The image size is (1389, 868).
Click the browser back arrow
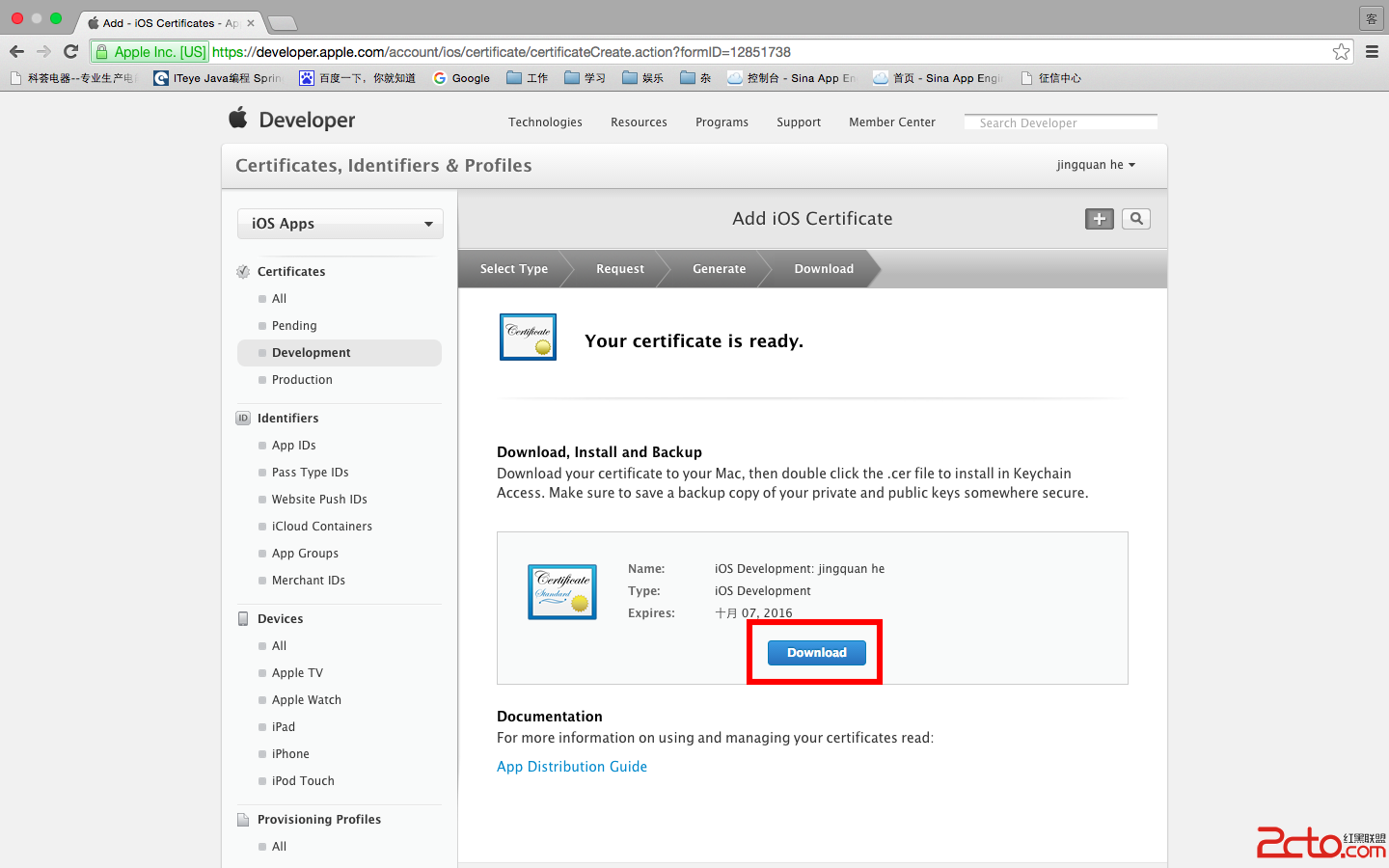(17, 52)
